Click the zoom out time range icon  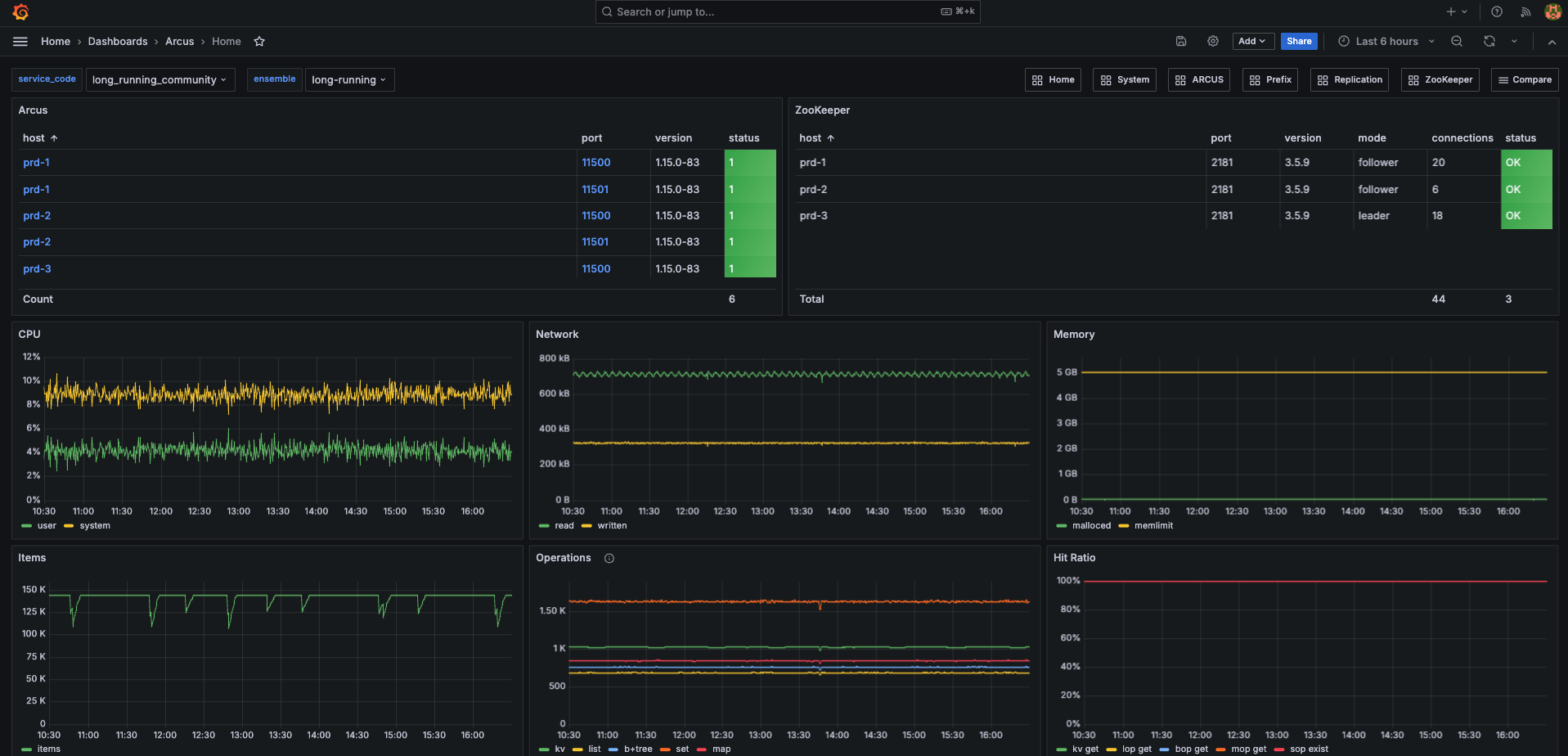click(x=1457, y=42)
